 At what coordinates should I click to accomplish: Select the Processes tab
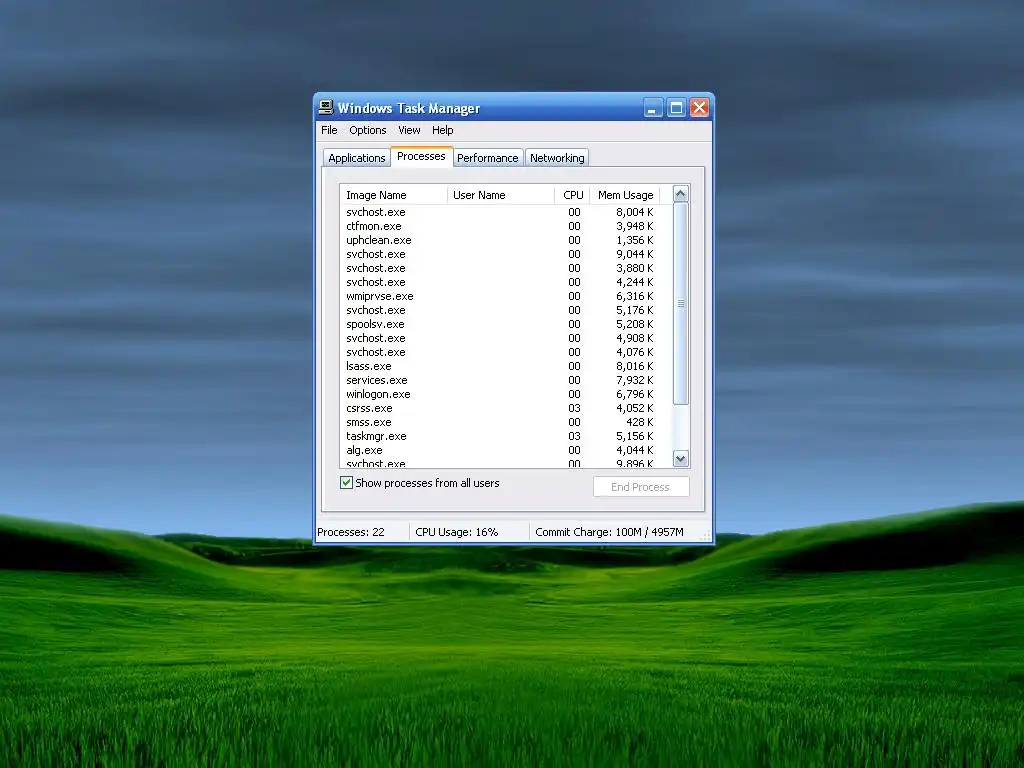click(421, 156)
